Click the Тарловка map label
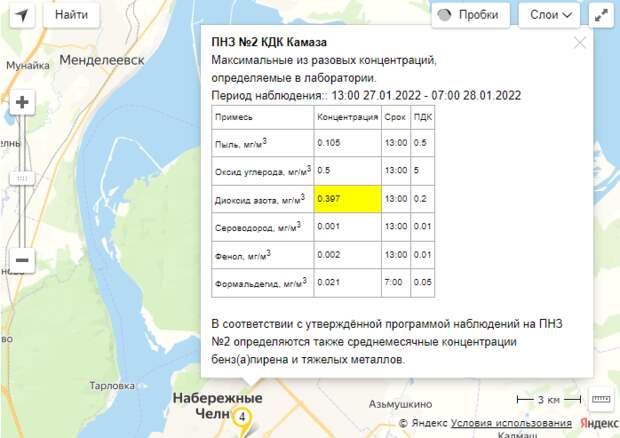Viewport: 620px width, 438px height. click(112, 385)
